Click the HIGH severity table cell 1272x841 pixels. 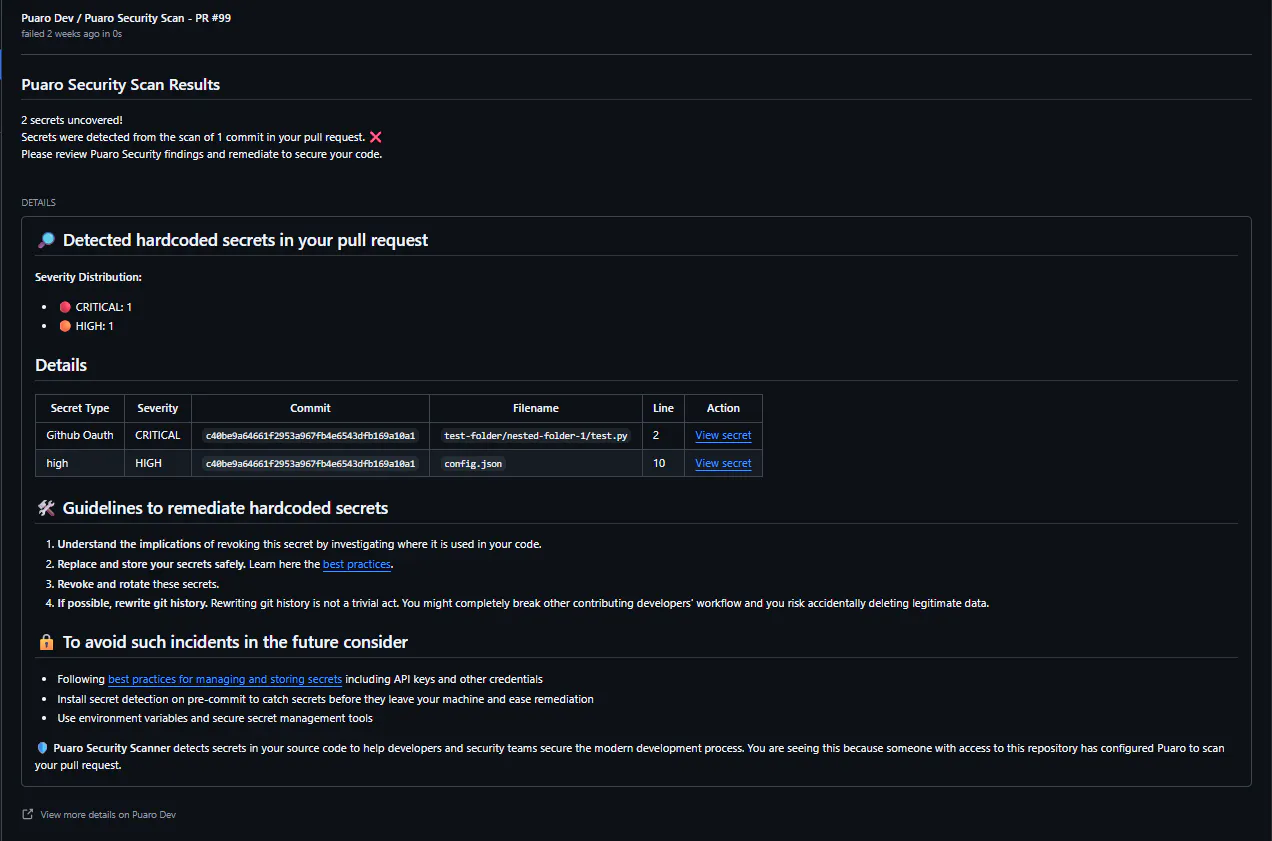[x=158, y=463]
